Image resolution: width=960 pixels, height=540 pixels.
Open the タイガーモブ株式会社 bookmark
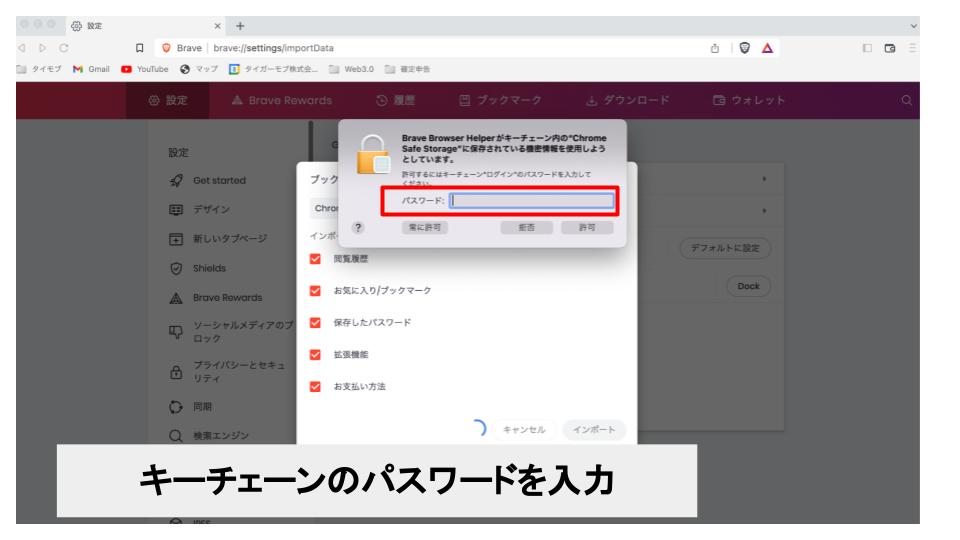click(274, 69)
